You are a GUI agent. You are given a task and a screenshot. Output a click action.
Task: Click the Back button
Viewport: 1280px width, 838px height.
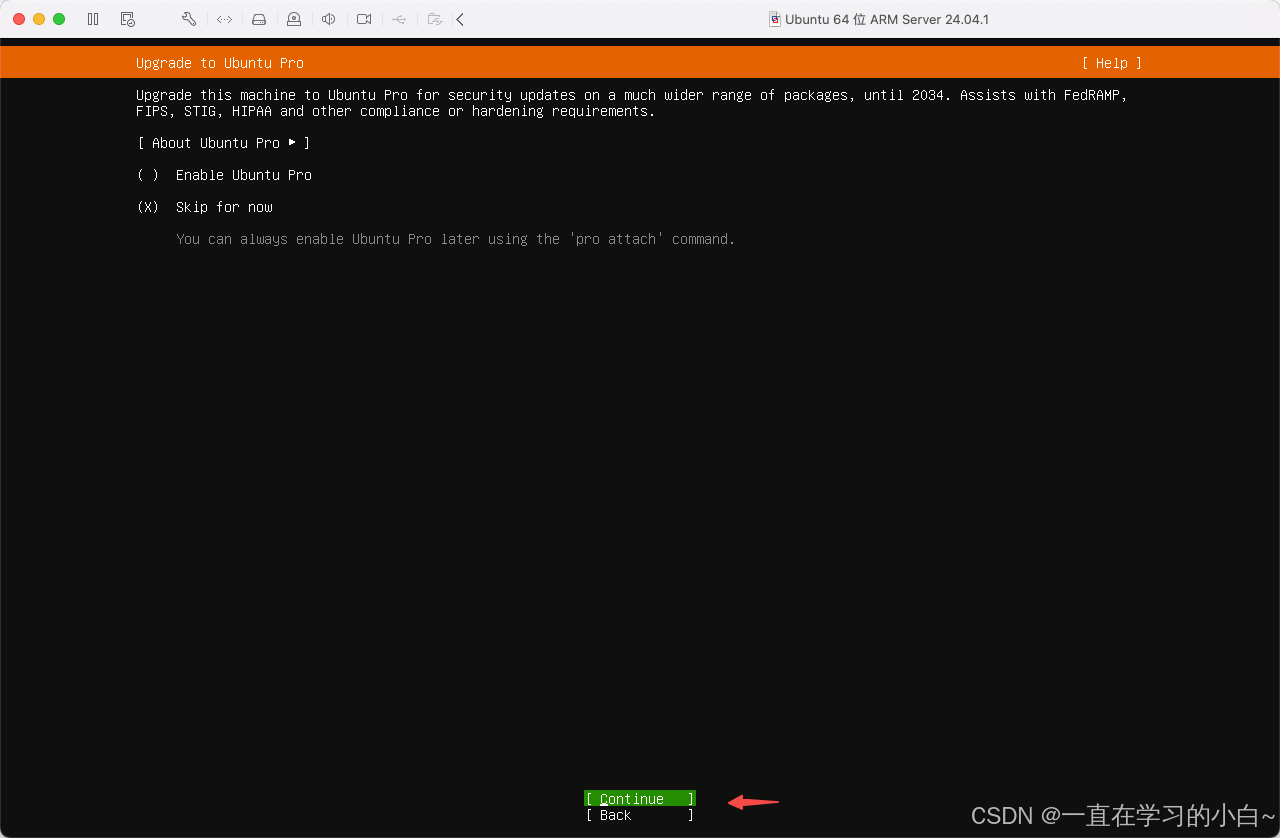tap(640, 815)
